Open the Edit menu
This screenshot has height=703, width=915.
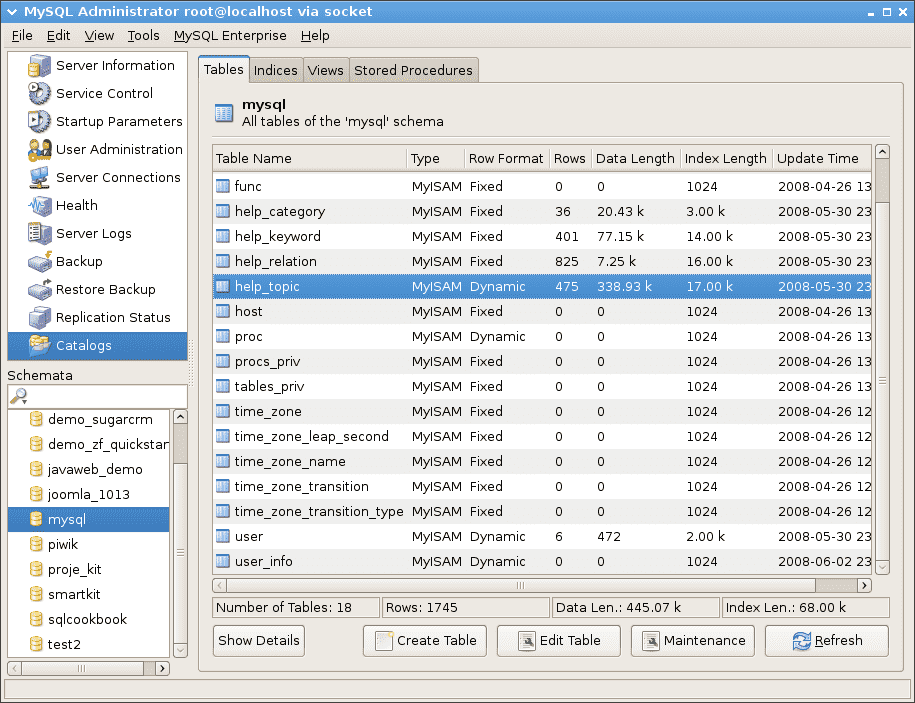click(x=58, y=36)
